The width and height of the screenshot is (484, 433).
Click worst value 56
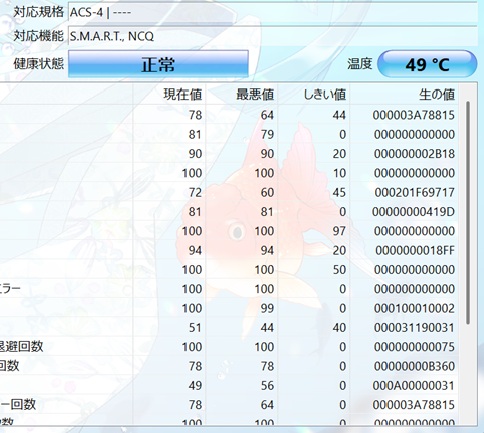click(267, 385)
